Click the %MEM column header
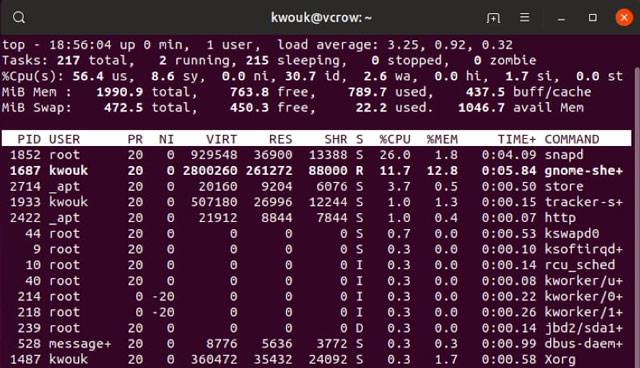The height and width of the screenshot is (368, 640). pos(442,139)
